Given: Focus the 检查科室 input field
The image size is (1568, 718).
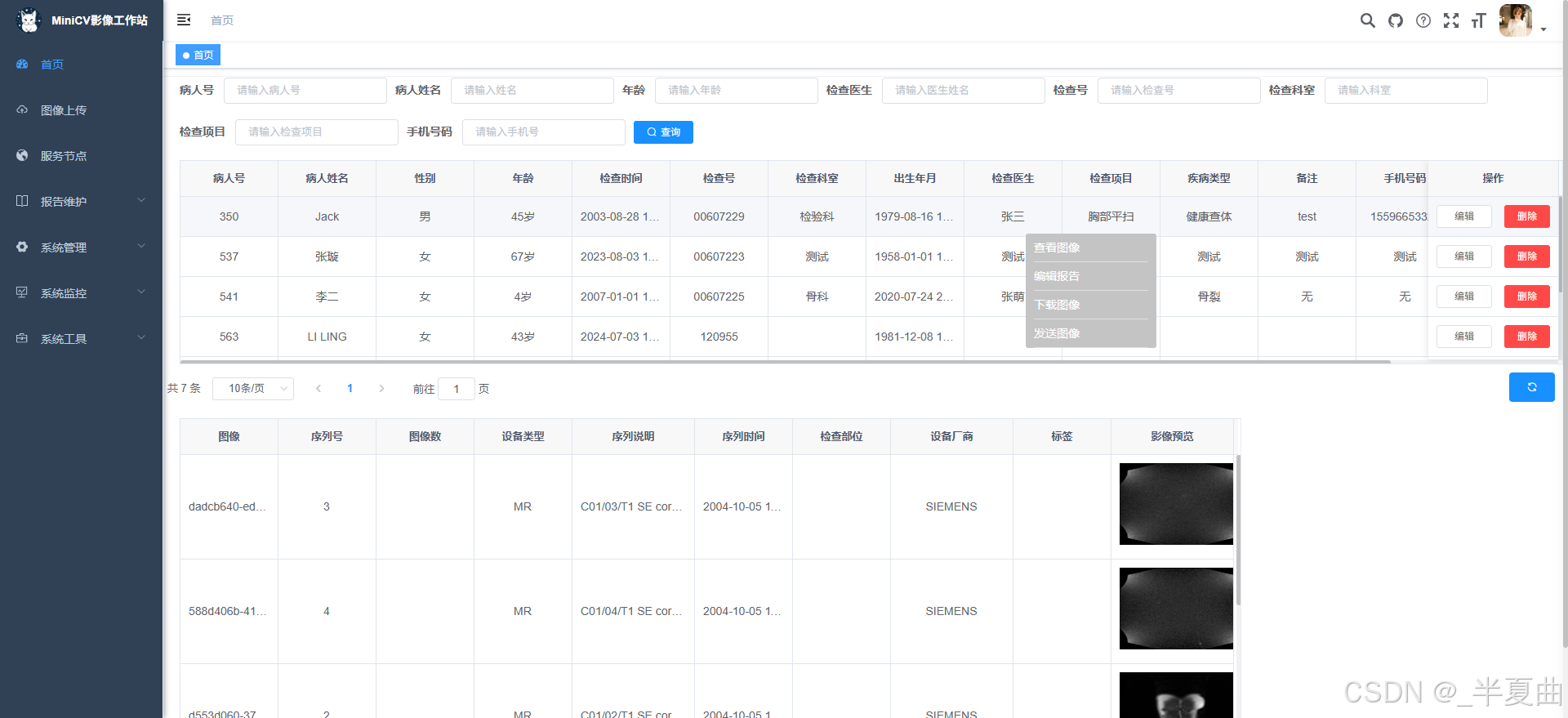Looking at the screenshot, I should (1406, 91).
